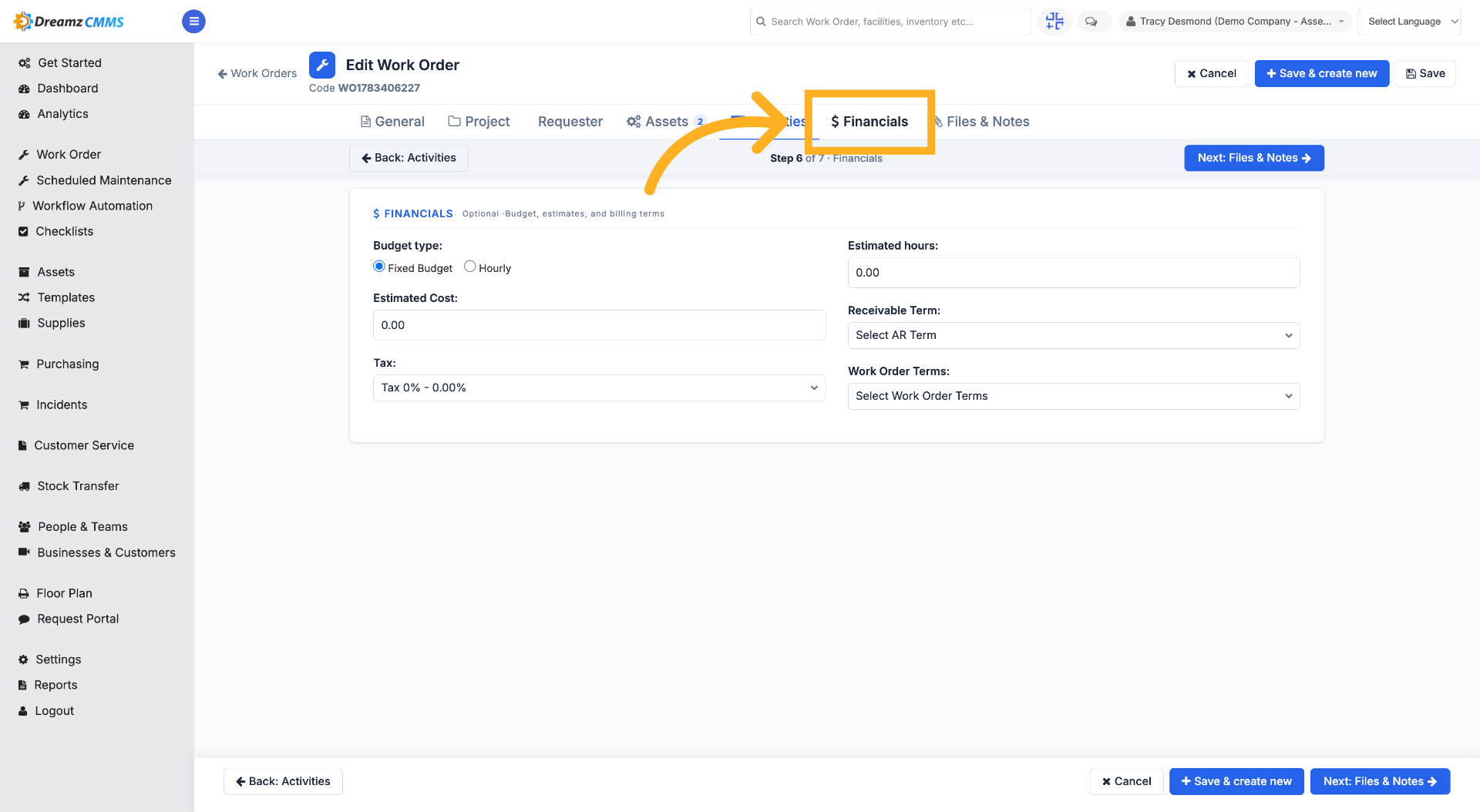Toggle the sidebar hamburger menu button
The height and width of the screenshot is (812, 1480).
(x=193, y=22)
